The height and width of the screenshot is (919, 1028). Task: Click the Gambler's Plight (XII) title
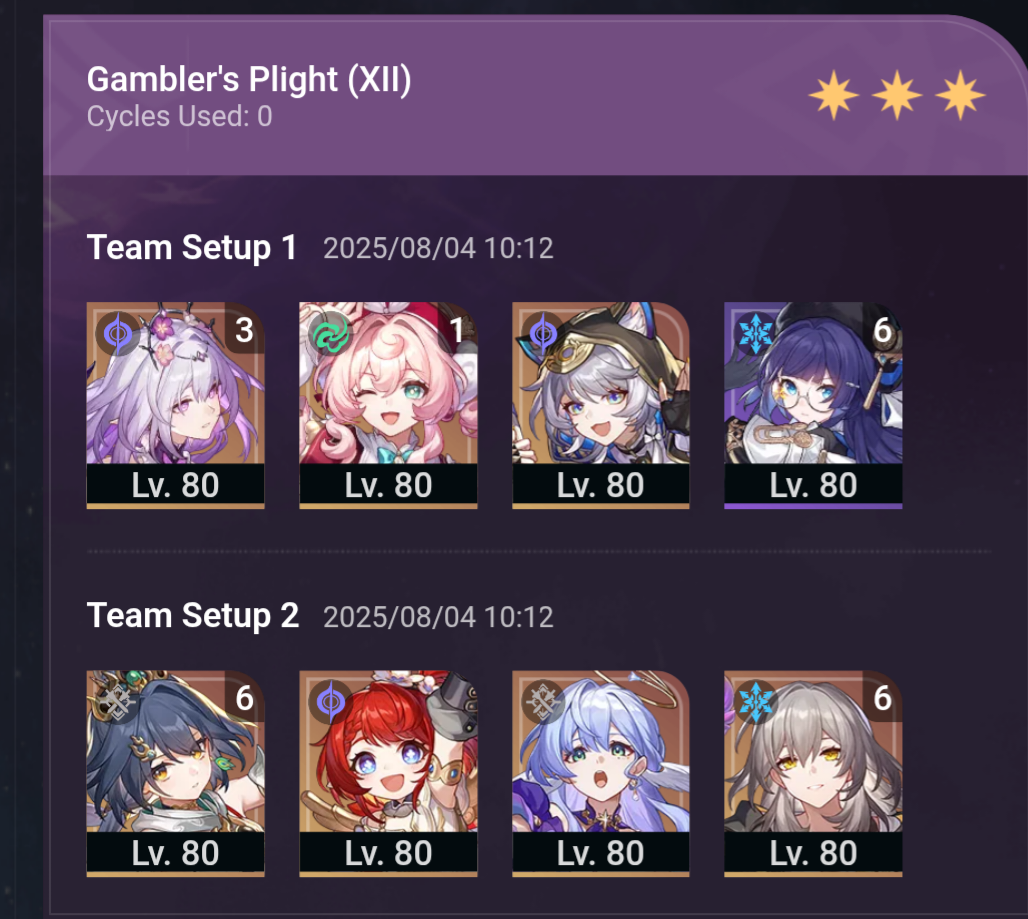(248, 79)
